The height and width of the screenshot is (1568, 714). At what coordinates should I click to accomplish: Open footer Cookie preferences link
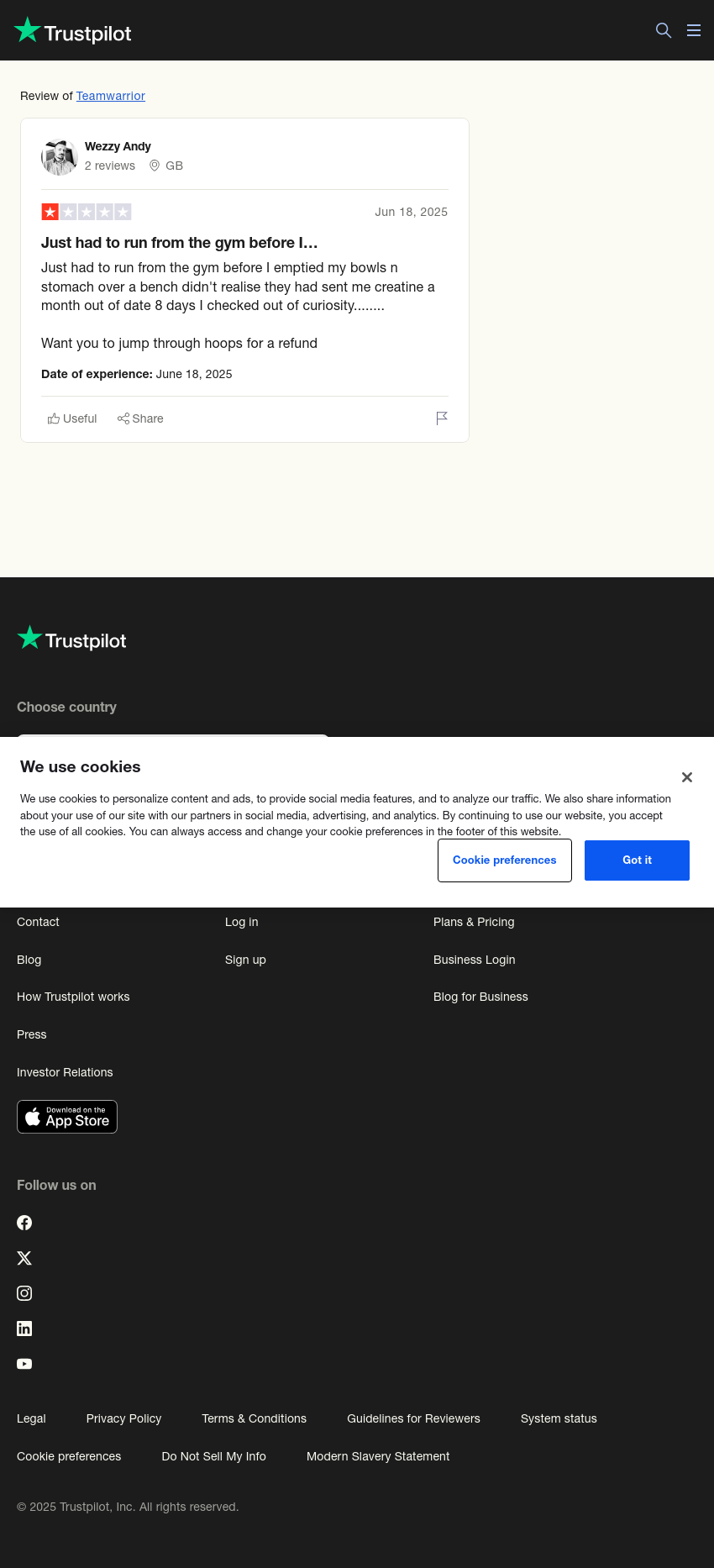69,1456
